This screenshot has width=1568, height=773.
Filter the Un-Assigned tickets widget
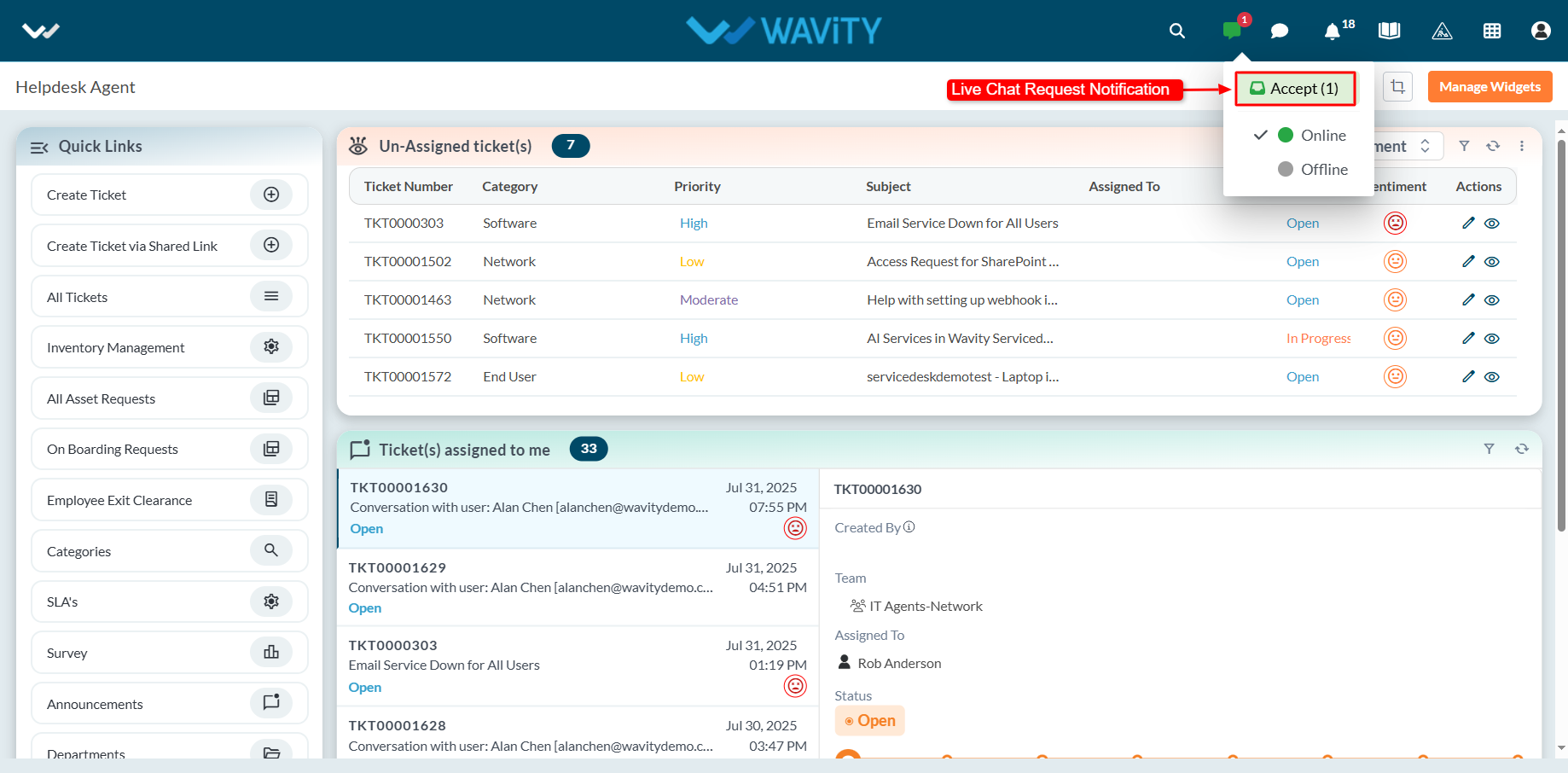click(x=1464, y=146)
